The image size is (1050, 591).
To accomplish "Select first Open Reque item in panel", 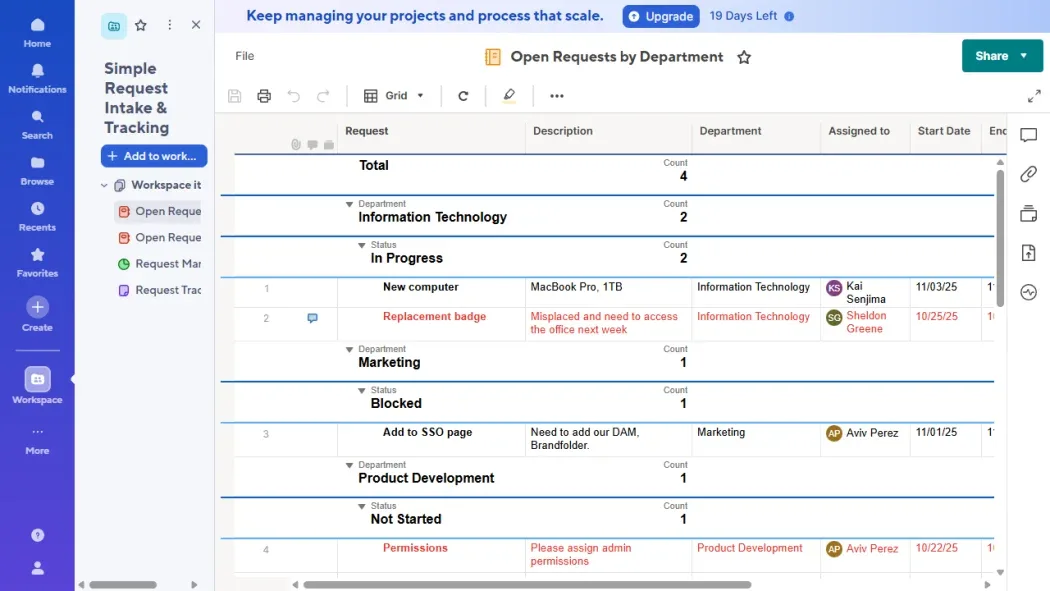I will (x=159, y=212).
